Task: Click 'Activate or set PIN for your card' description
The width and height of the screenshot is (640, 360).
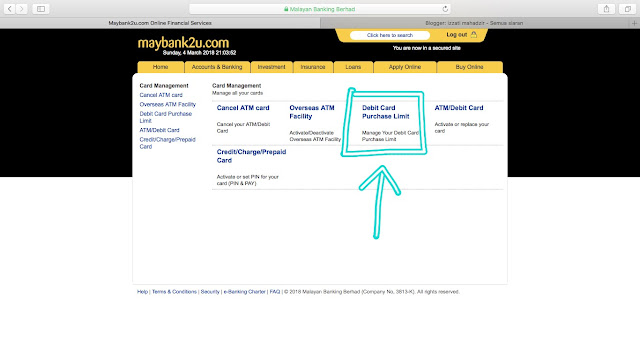Action: tap(247, 180)
